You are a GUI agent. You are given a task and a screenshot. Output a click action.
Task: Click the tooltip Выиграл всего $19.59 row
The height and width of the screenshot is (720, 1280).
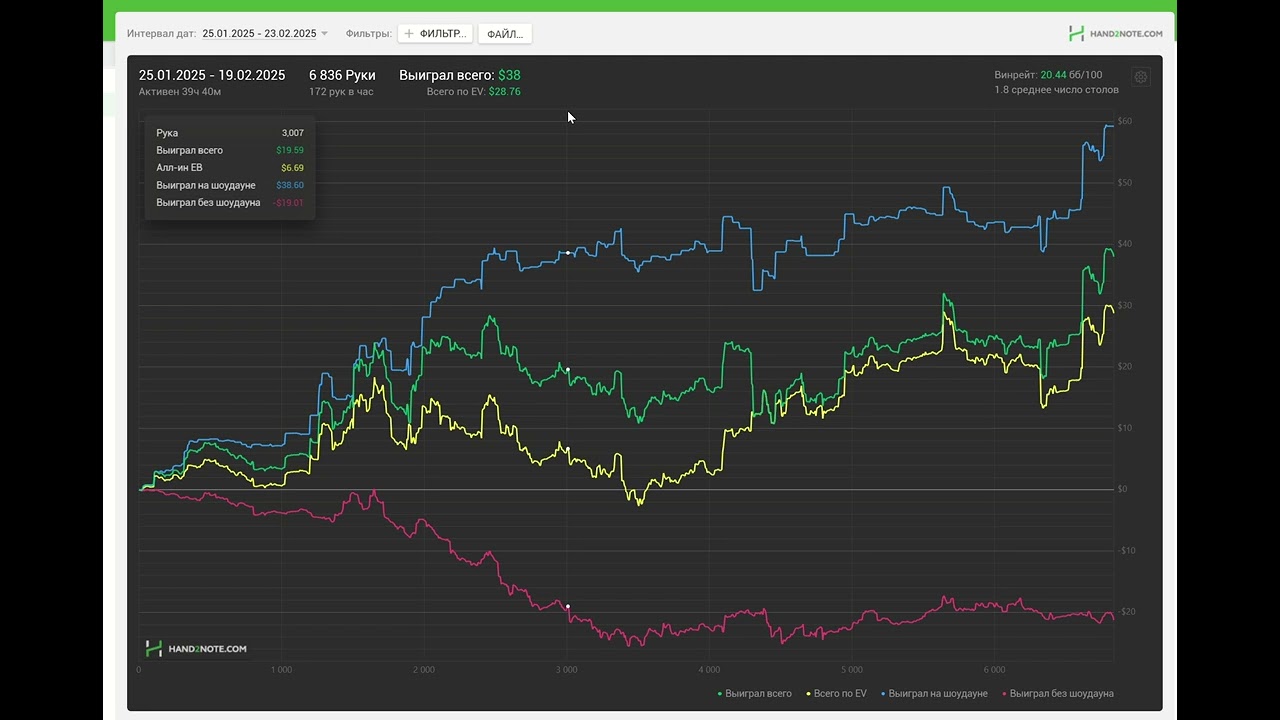[x=230, y=150]
